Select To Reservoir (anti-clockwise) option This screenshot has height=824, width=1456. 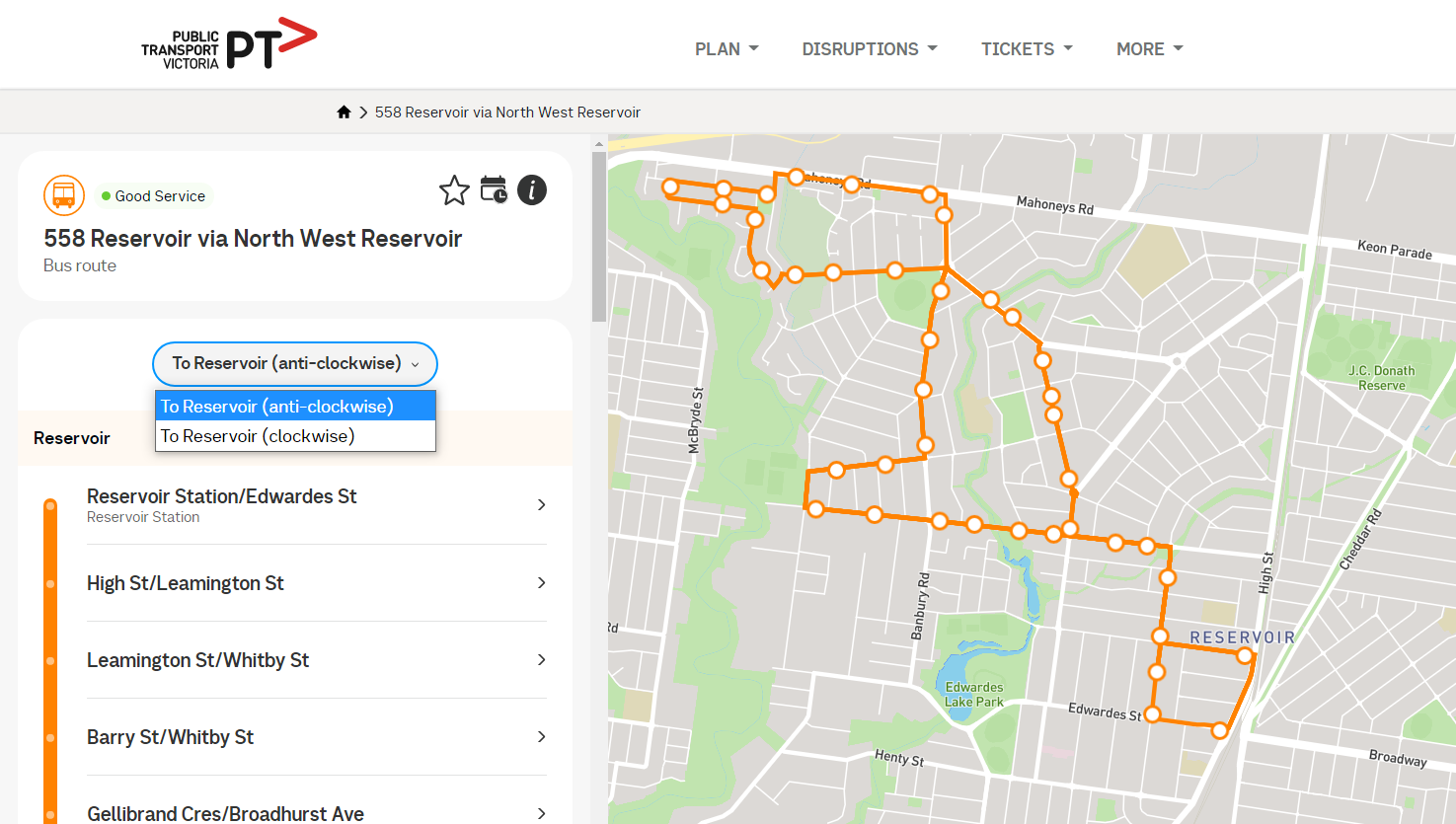tap(277, 407)
